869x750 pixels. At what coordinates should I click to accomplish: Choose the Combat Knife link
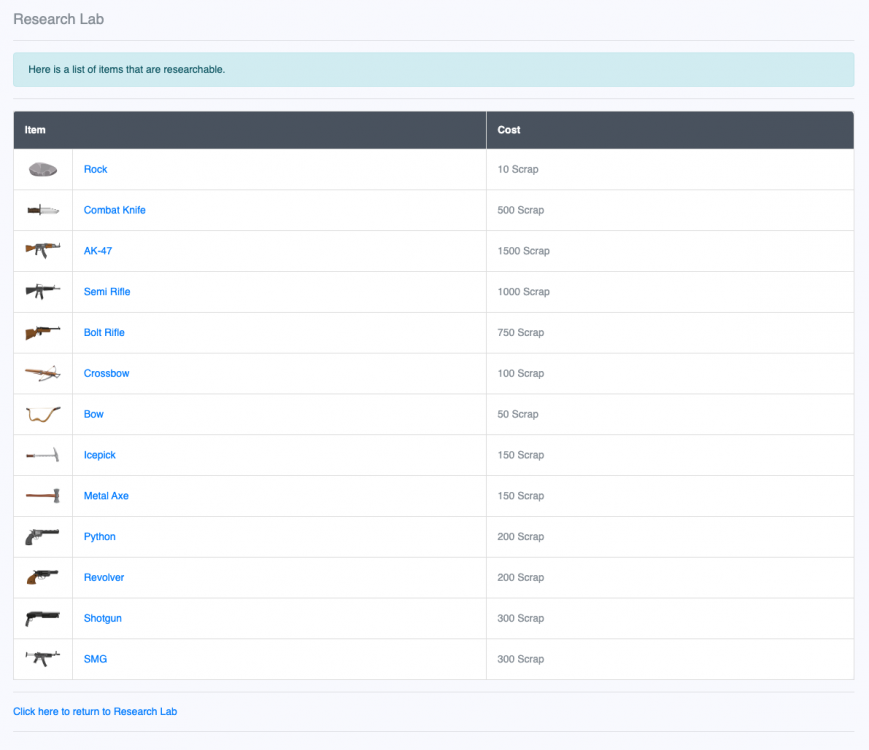tap(114, 210)
